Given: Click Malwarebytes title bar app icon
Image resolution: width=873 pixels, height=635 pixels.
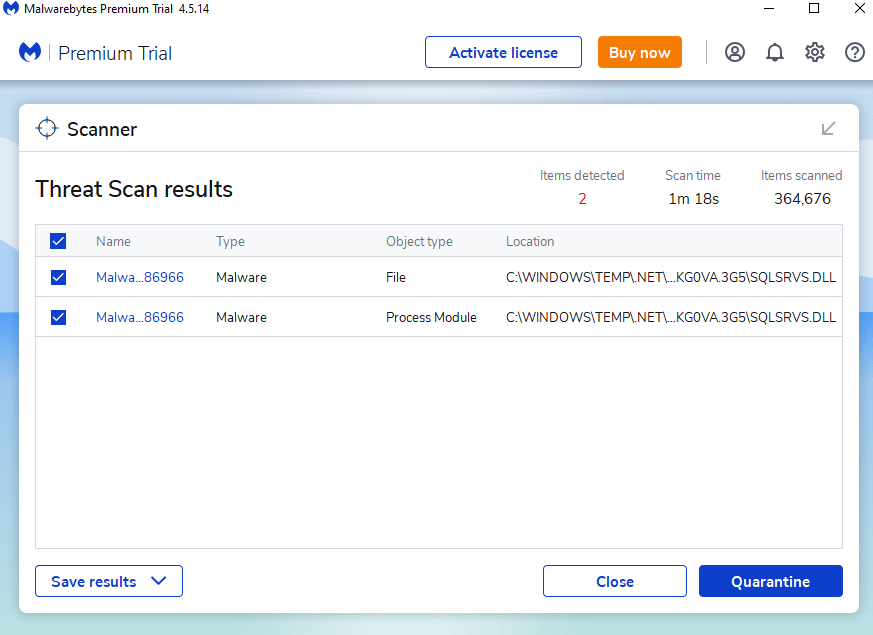Looking at the screenshot, I should 11,8.
